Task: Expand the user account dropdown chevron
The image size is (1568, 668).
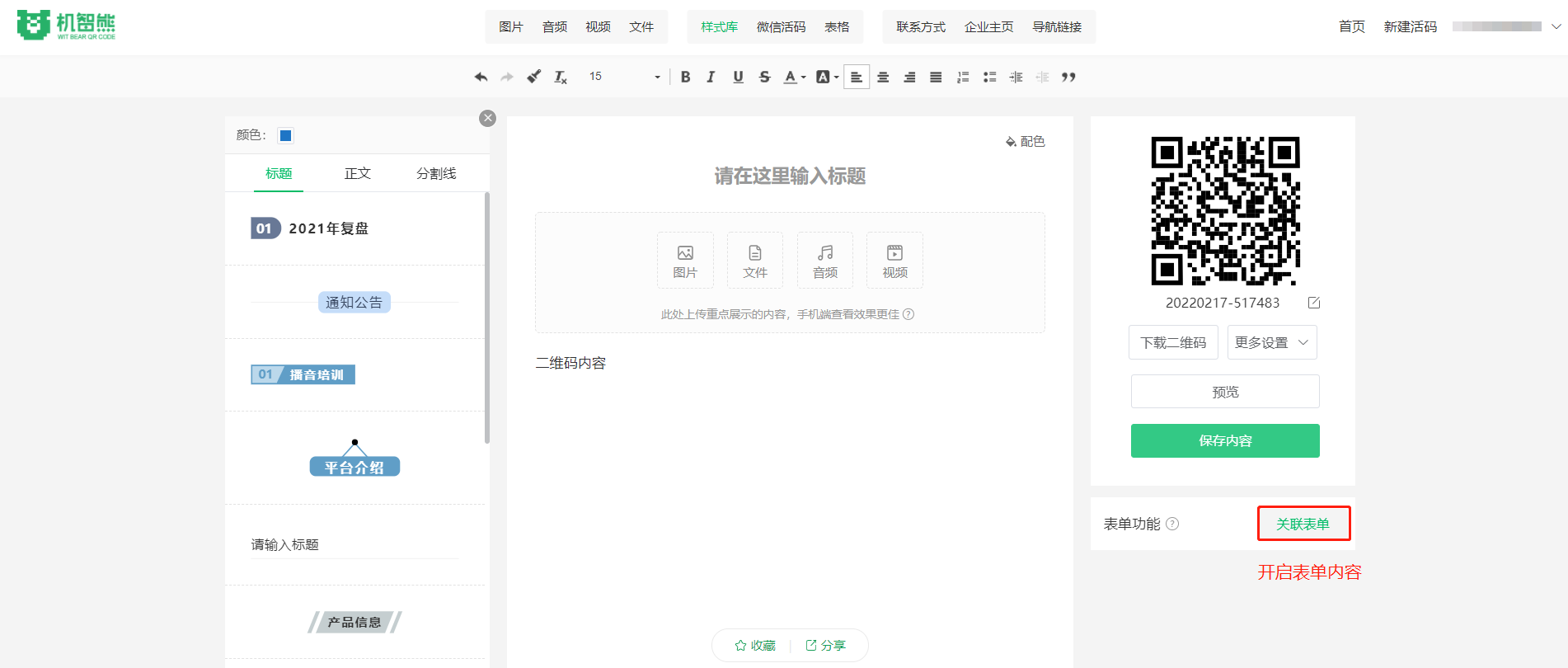Action: coord(1556,26)
